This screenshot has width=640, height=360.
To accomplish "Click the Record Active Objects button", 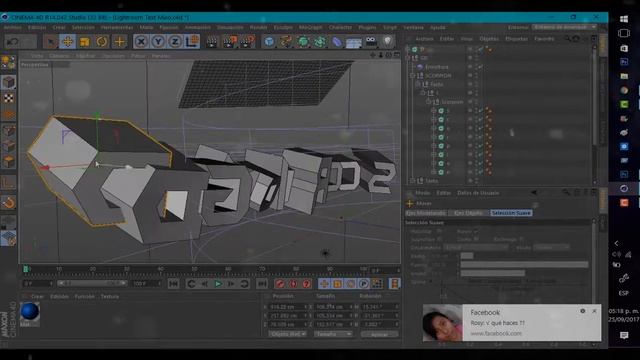I will [280, 284].
